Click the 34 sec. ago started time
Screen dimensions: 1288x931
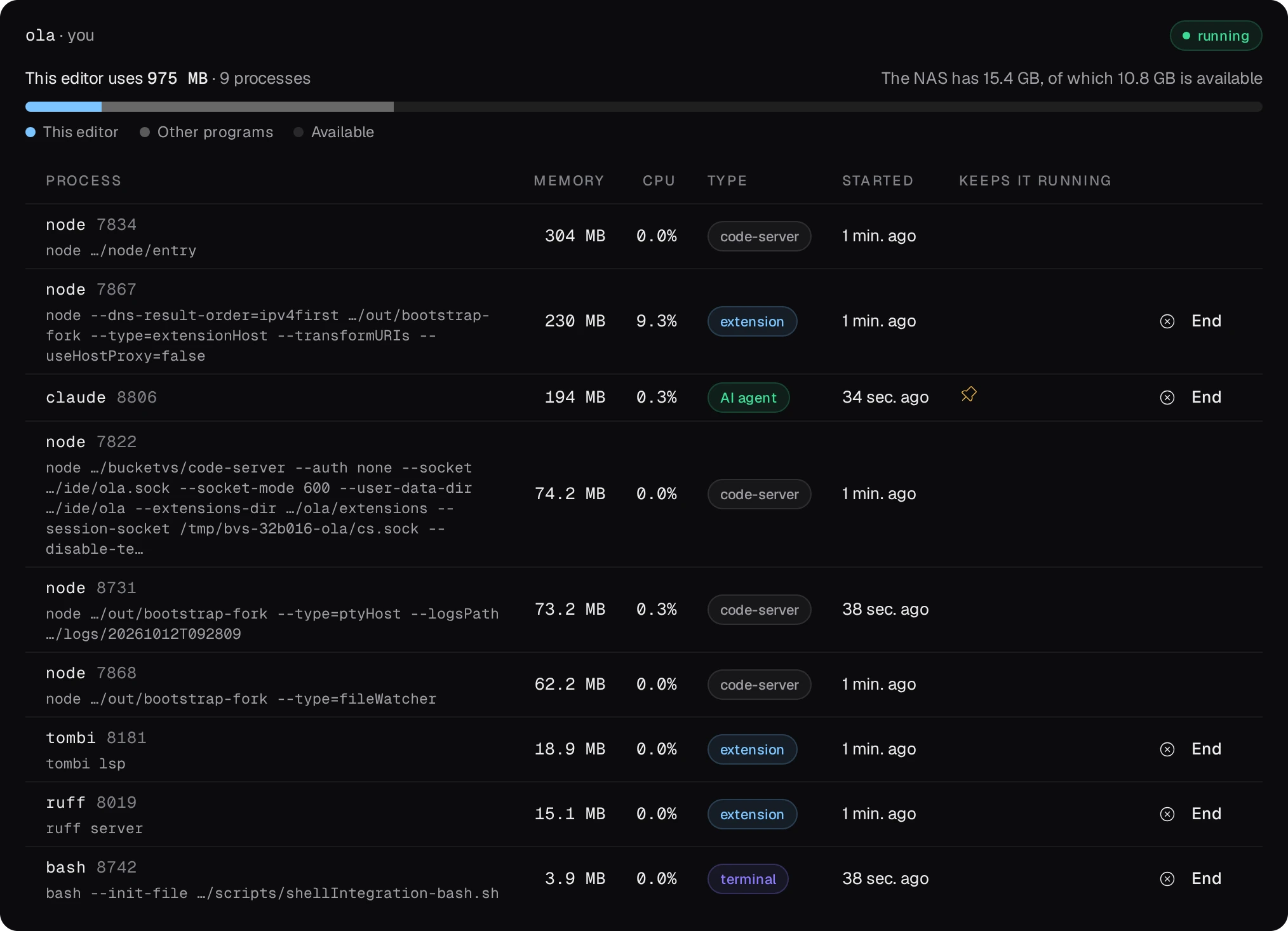885,398
